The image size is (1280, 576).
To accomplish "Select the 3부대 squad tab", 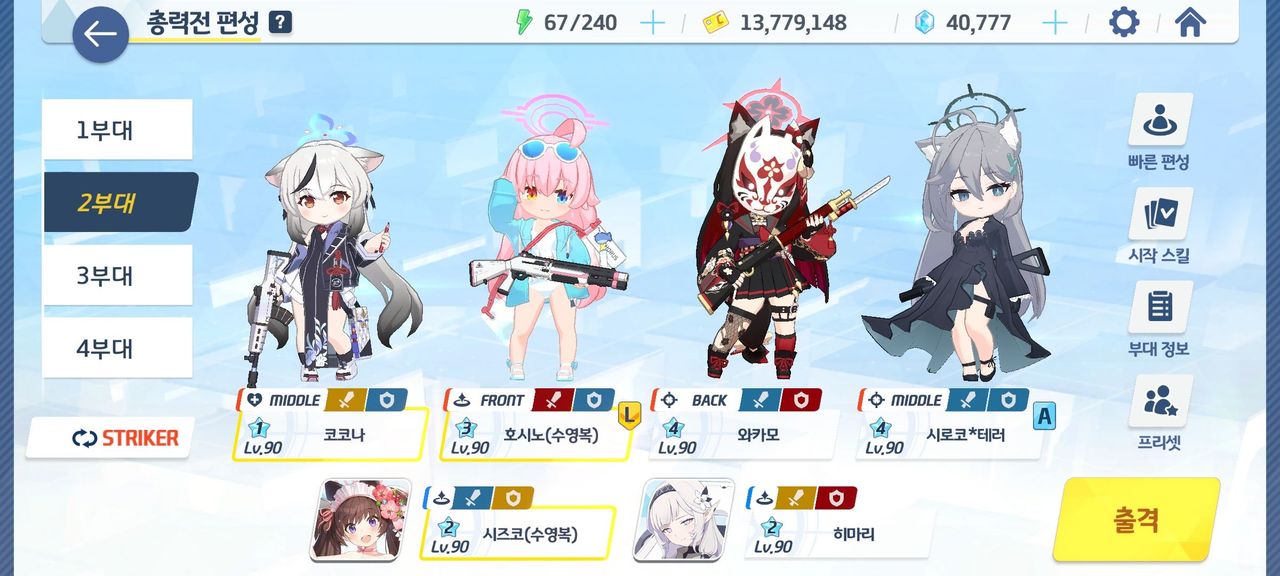I will coord(117,275).
